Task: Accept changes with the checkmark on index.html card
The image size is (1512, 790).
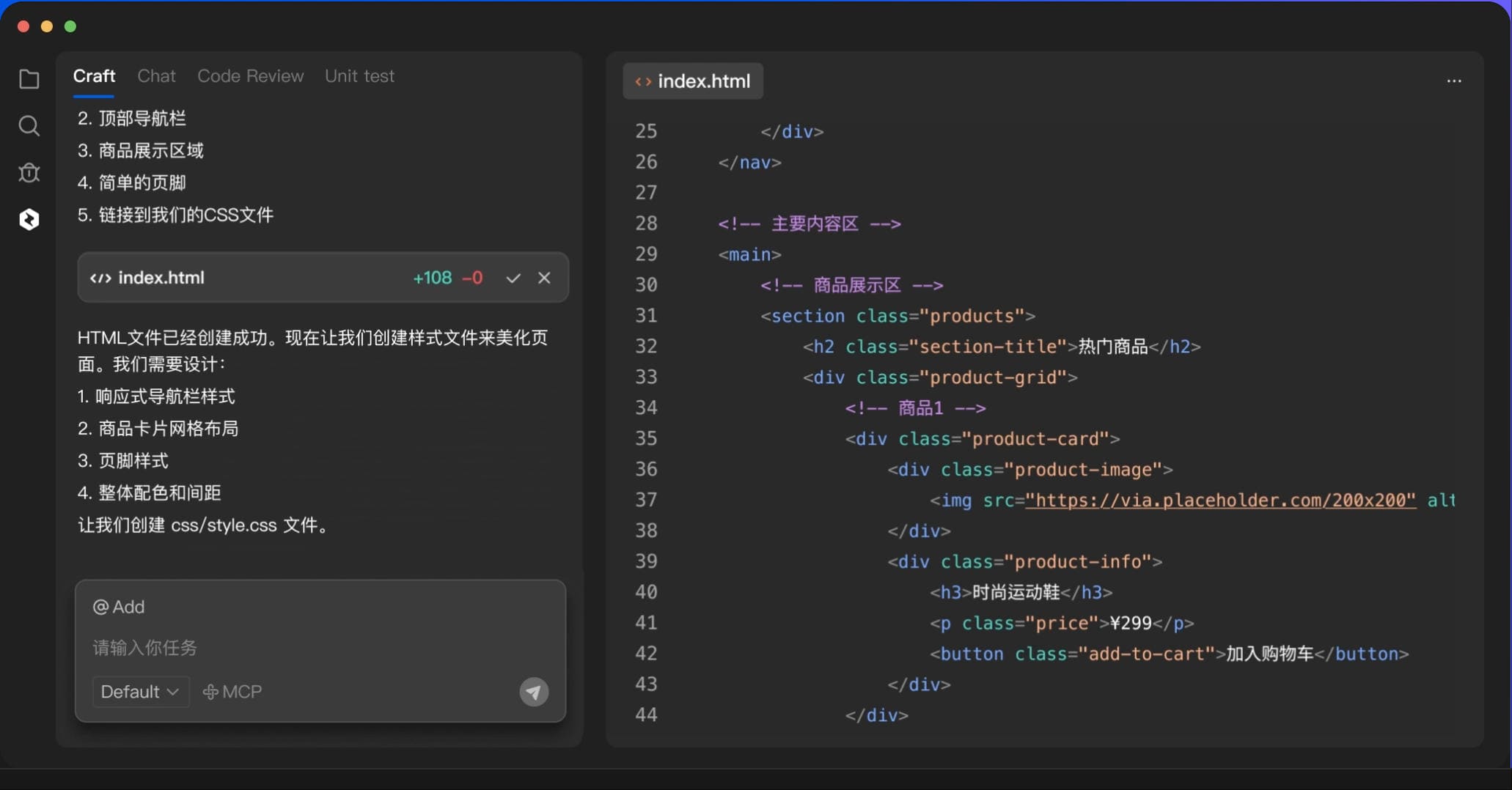Action: 513,278
